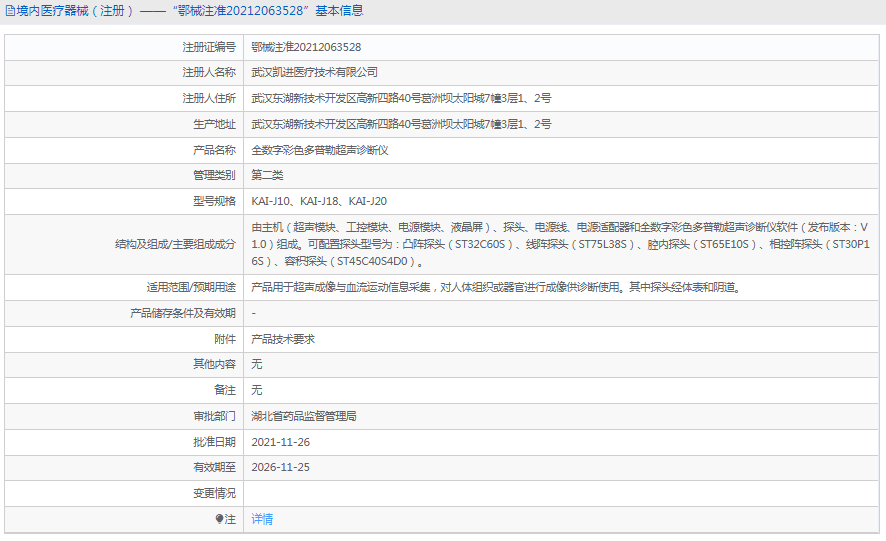Select the expiry date 2026-11-25
The image size is (886, 541).
281,467
